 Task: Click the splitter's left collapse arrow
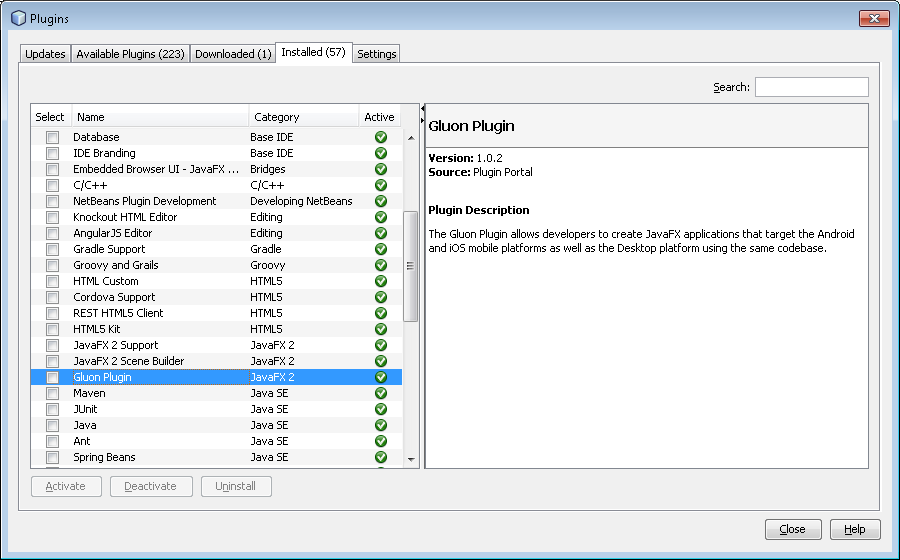[x=422, y=108]
